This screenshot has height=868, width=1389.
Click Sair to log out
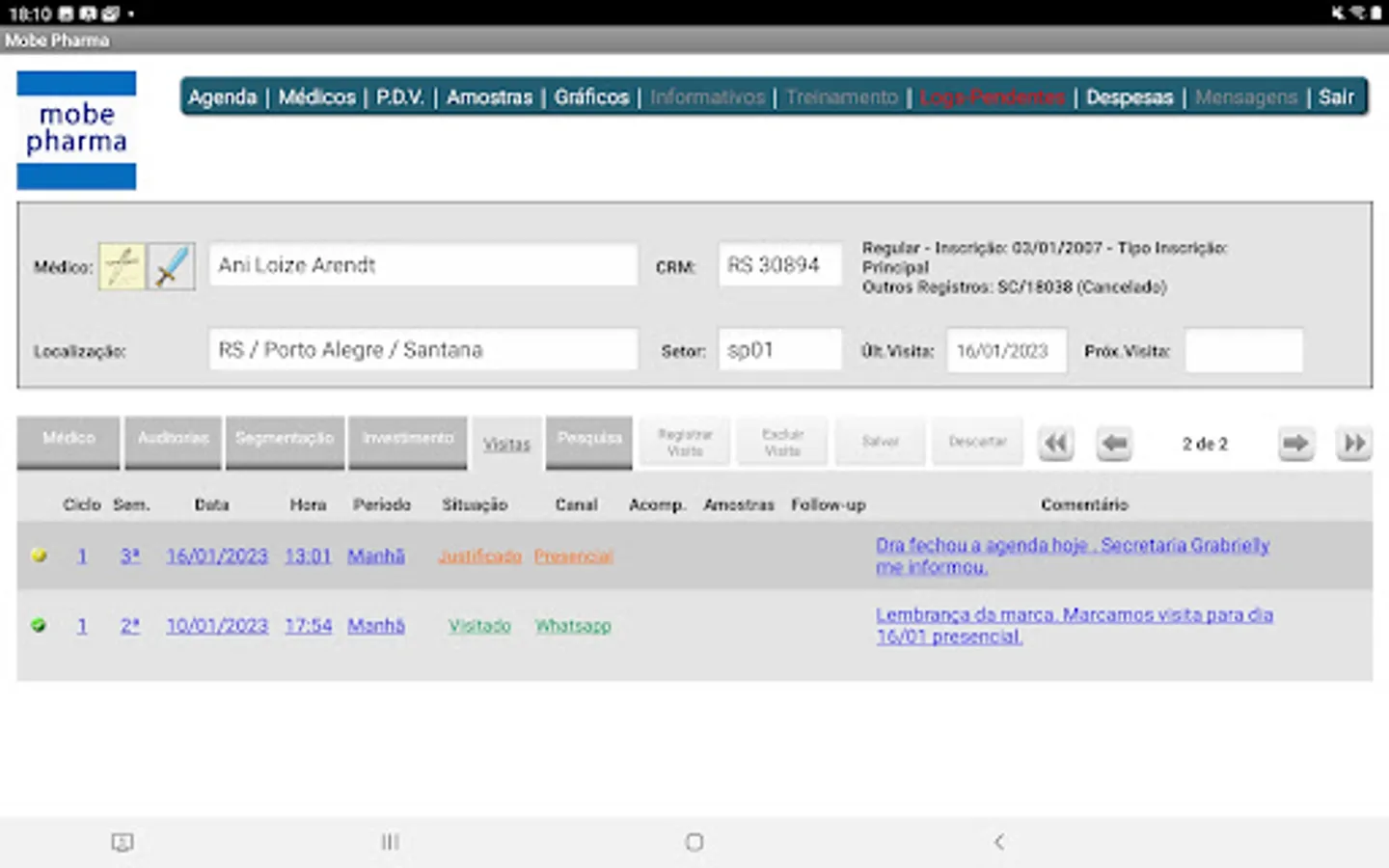tap(1337, 97)
